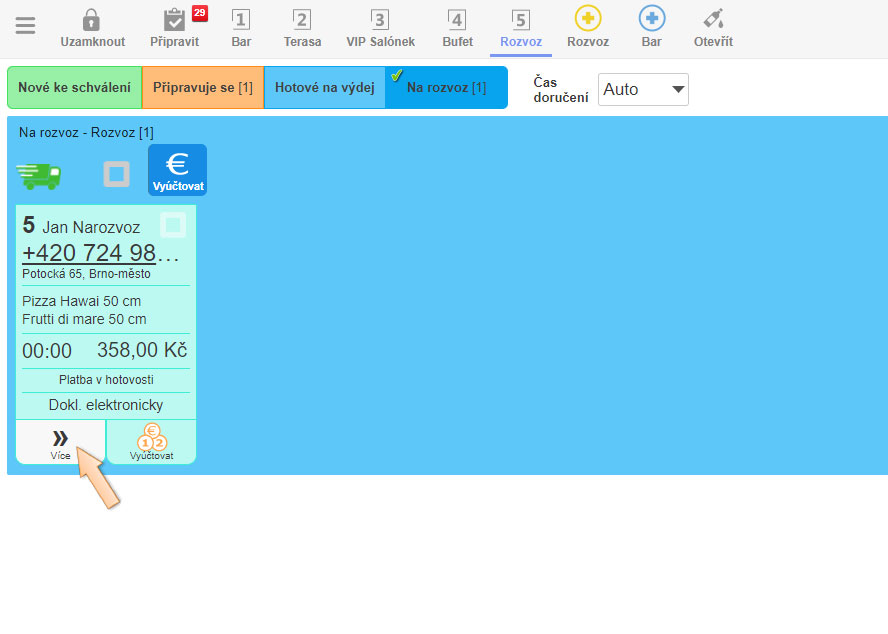Click the Uzamknout lock icon
Viewport: 888px width, 634px height.
pyautogui.click(x=91, y=20)
